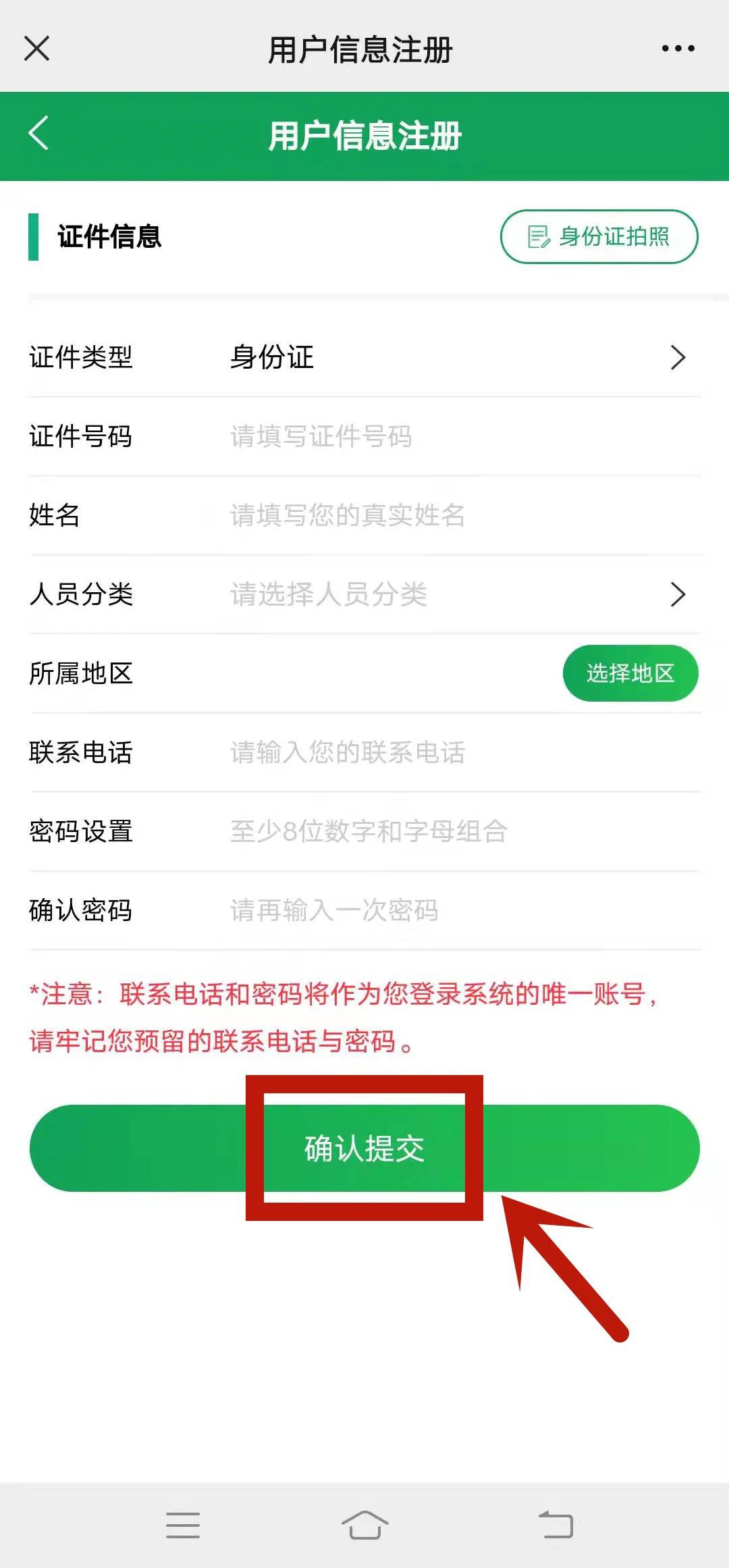Expand the 证件类型 chevron
This screenshot has width=729, height=1568.
678,357
